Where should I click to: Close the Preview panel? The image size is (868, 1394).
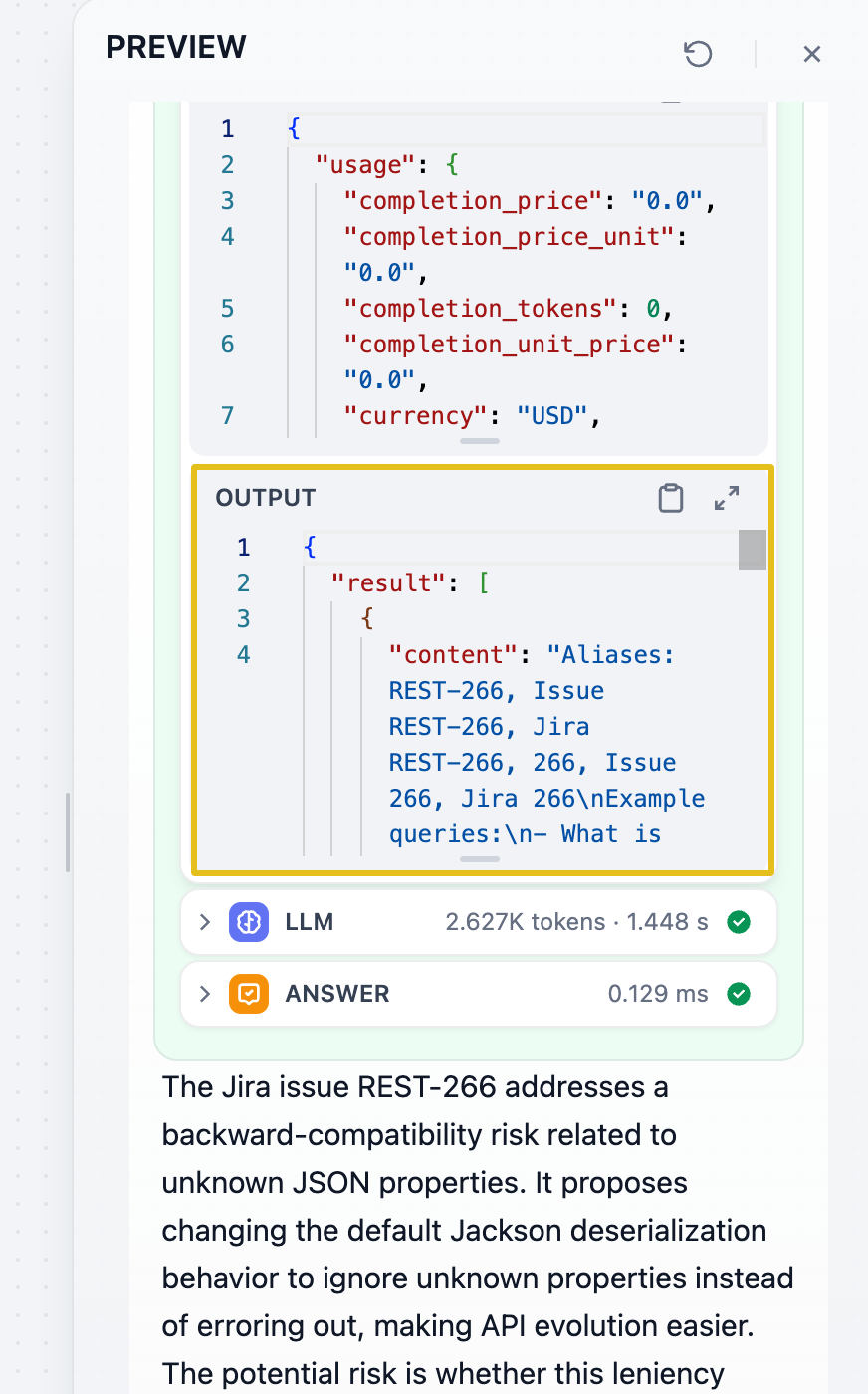click(812, 54)
